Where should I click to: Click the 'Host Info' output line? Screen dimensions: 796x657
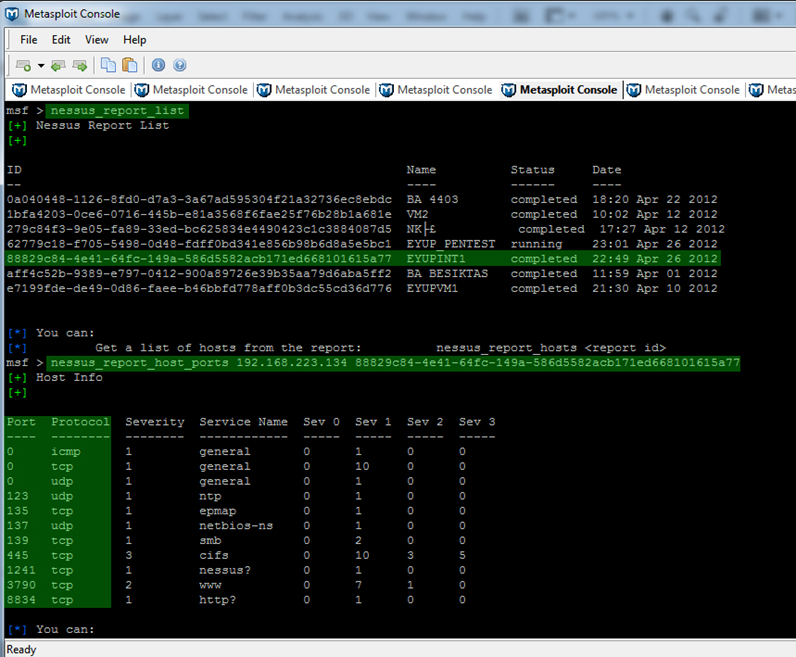tap(69, 377)
